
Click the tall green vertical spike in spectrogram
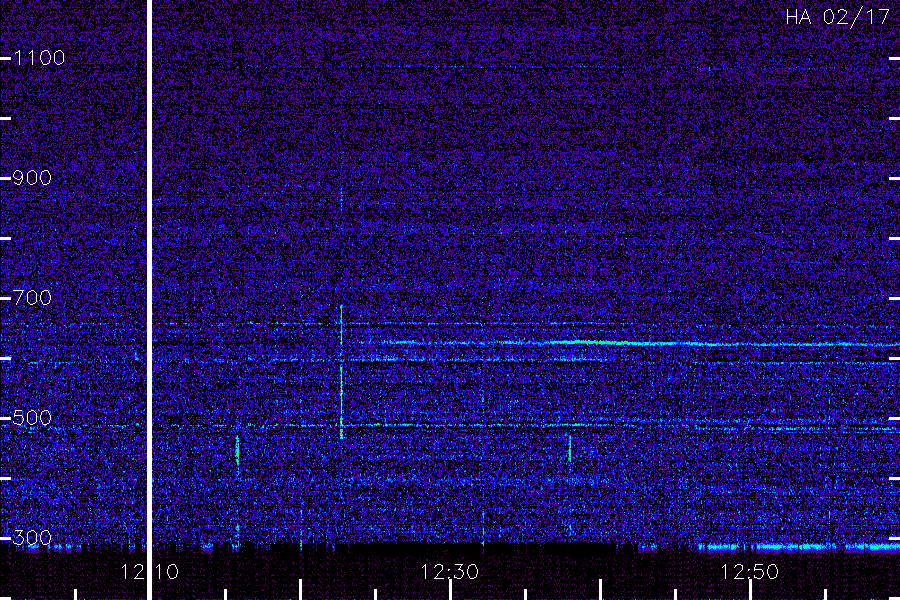coord(342,372)
